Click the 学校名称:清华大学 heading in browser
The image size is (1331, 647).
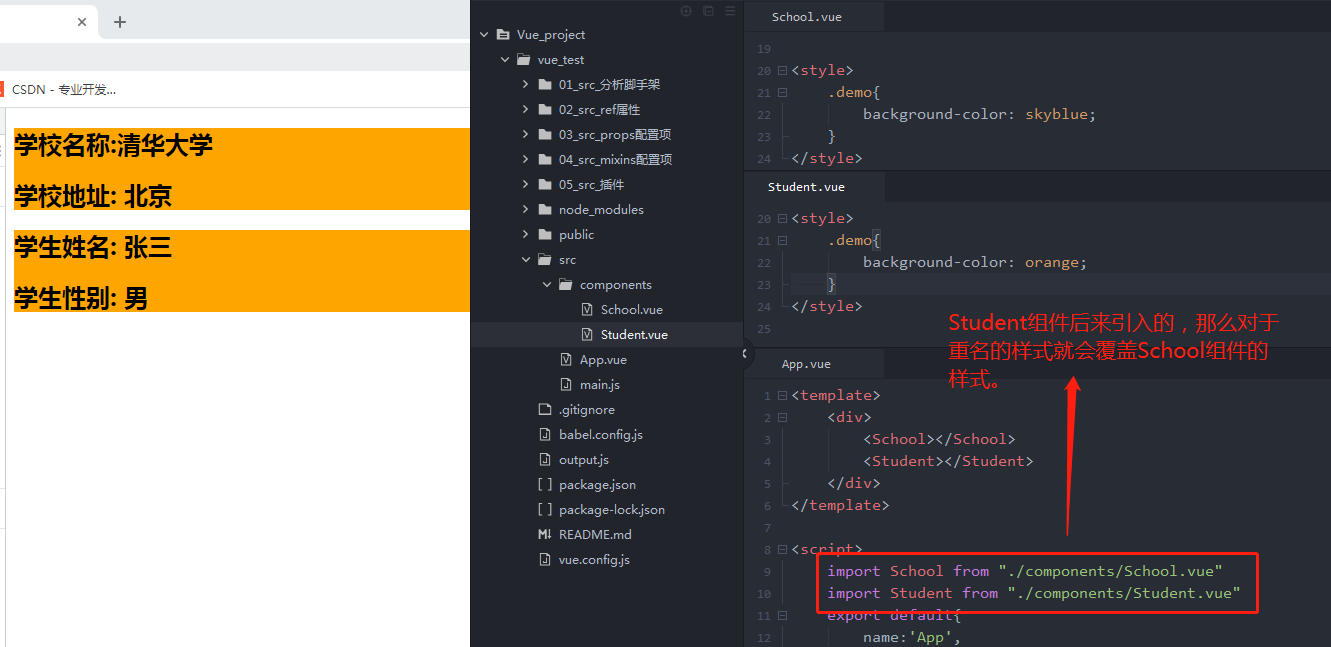coord(113,146)
